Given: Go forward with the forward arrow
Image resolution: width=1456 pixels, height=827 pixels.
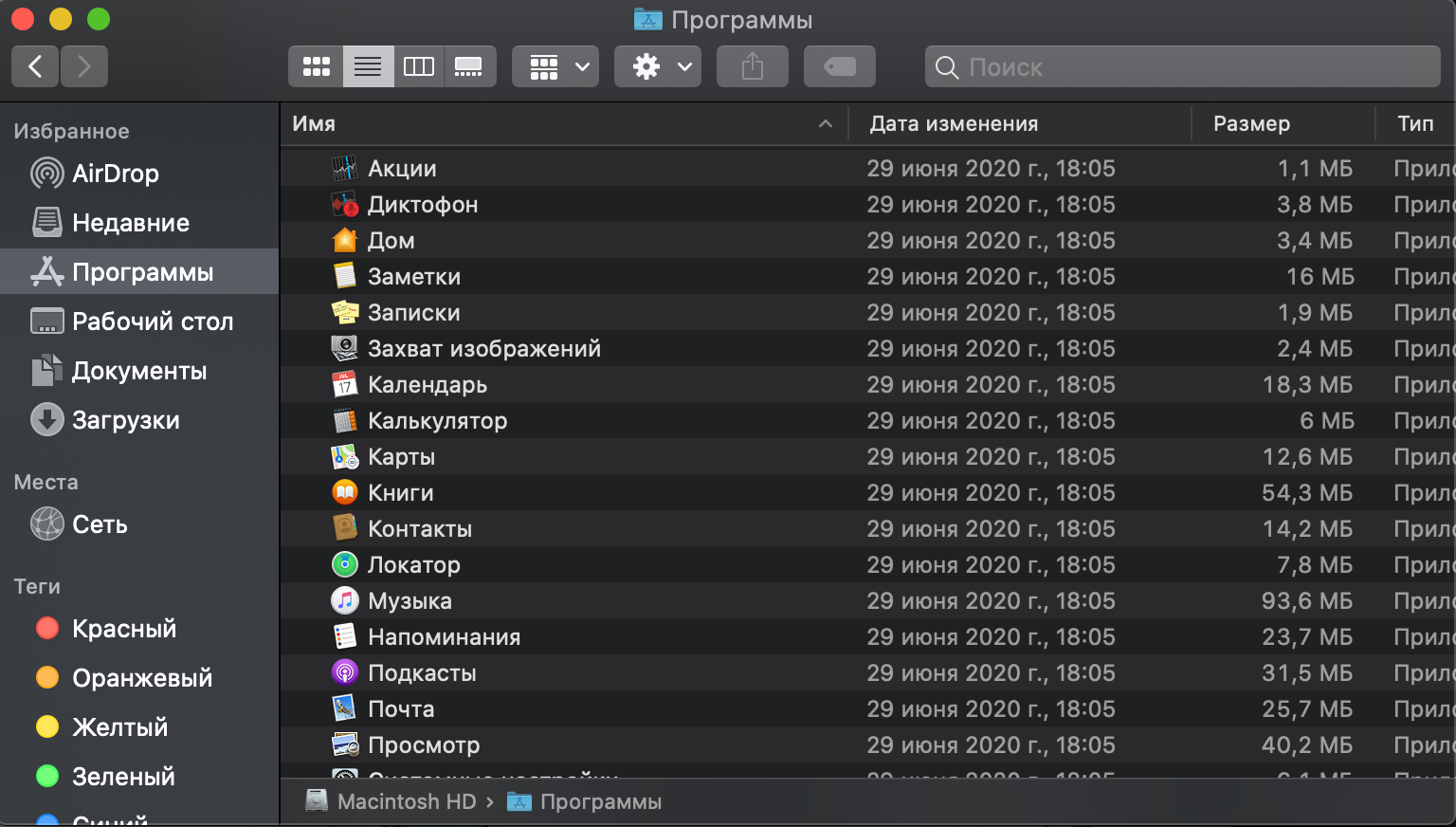Looking at the screenshot, I should [84, 66].
